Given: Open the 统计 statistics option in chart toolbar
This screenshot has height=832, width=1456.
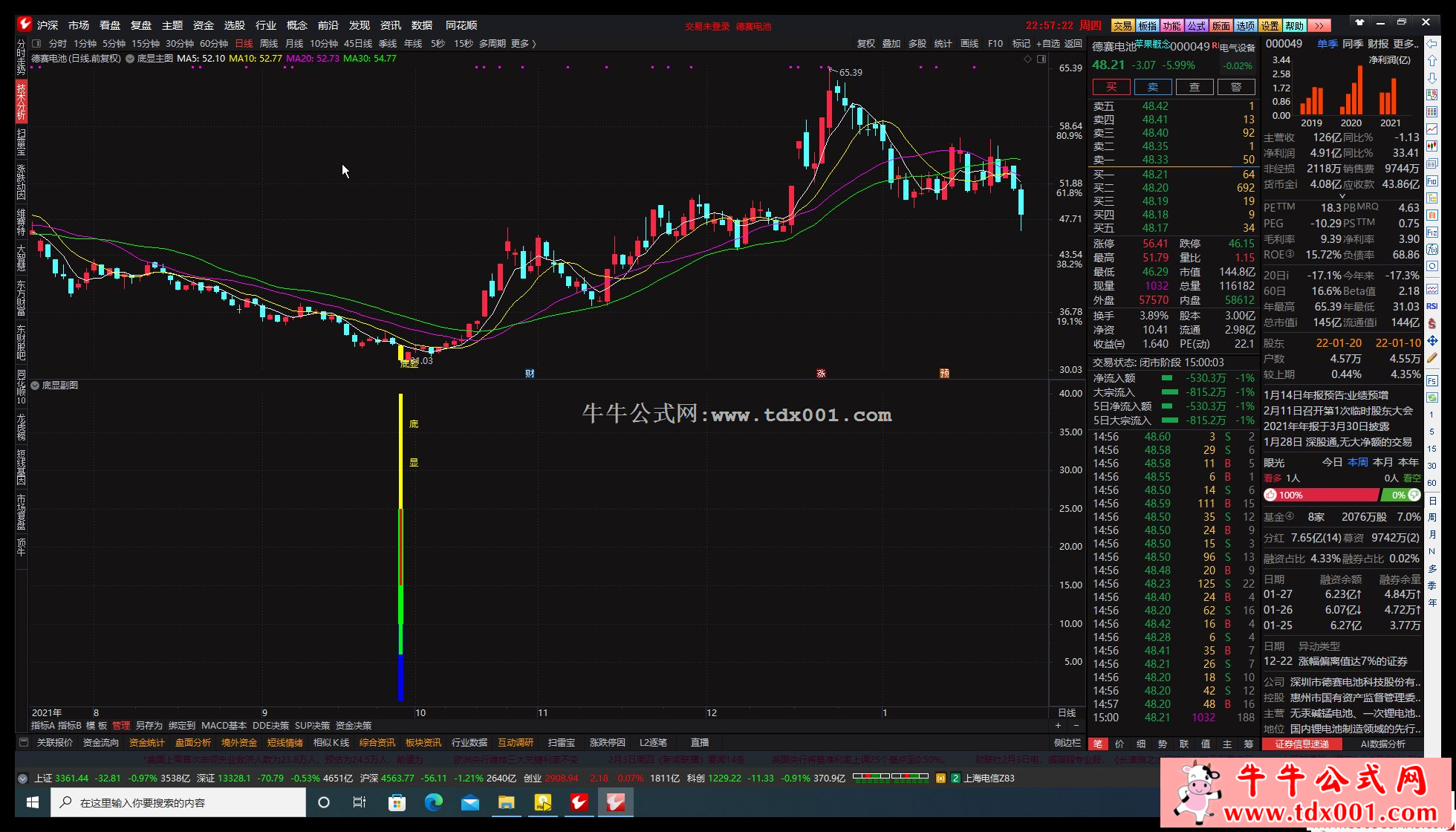Looking at the screenshot, I should [x=943, y=44].
